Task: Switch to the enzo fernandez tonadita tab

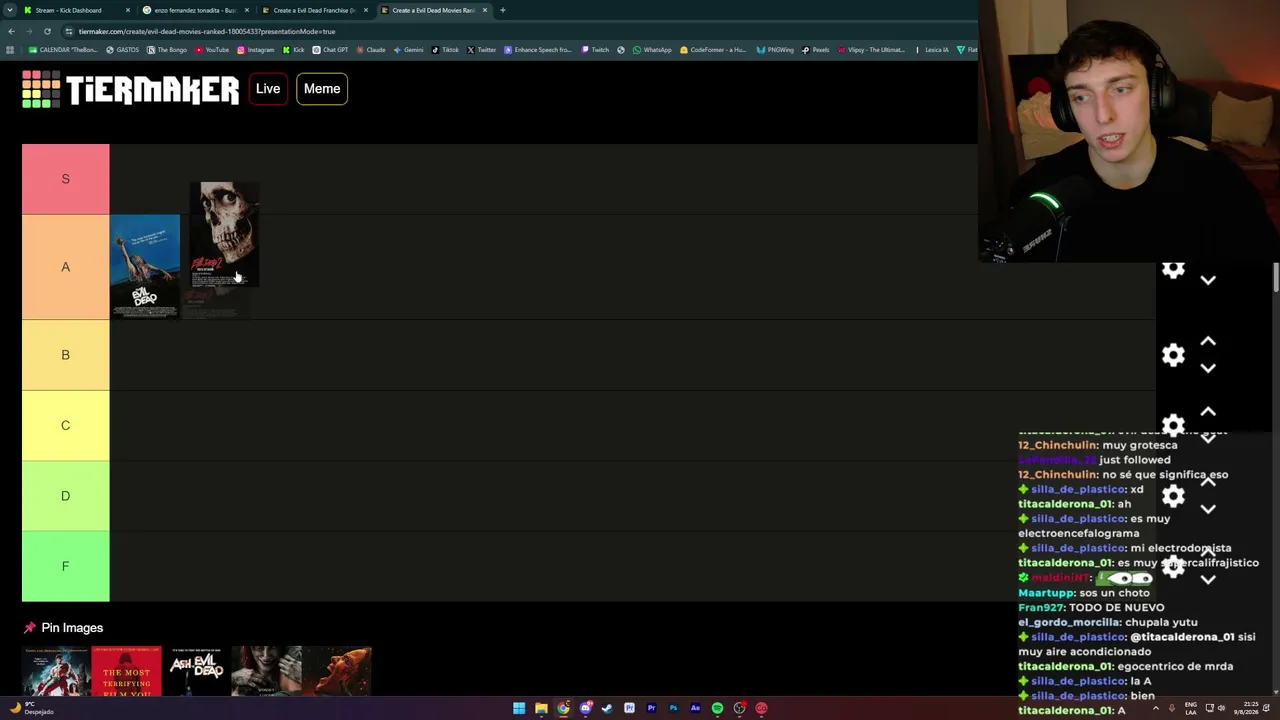Action: tap(196, 10)
